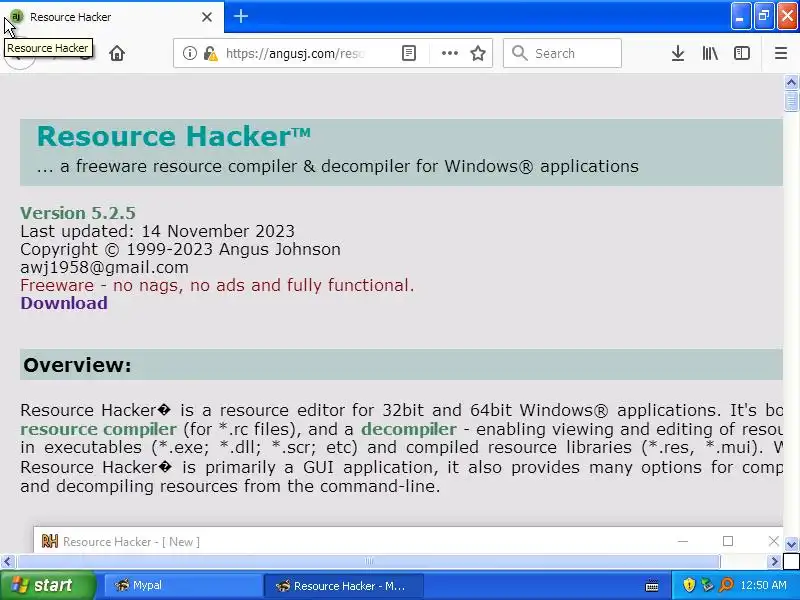The width and height of the screenshot is (800, 600).
Task: Select the Resource Hacker browser tab
Action: click(x=111, y=17)
